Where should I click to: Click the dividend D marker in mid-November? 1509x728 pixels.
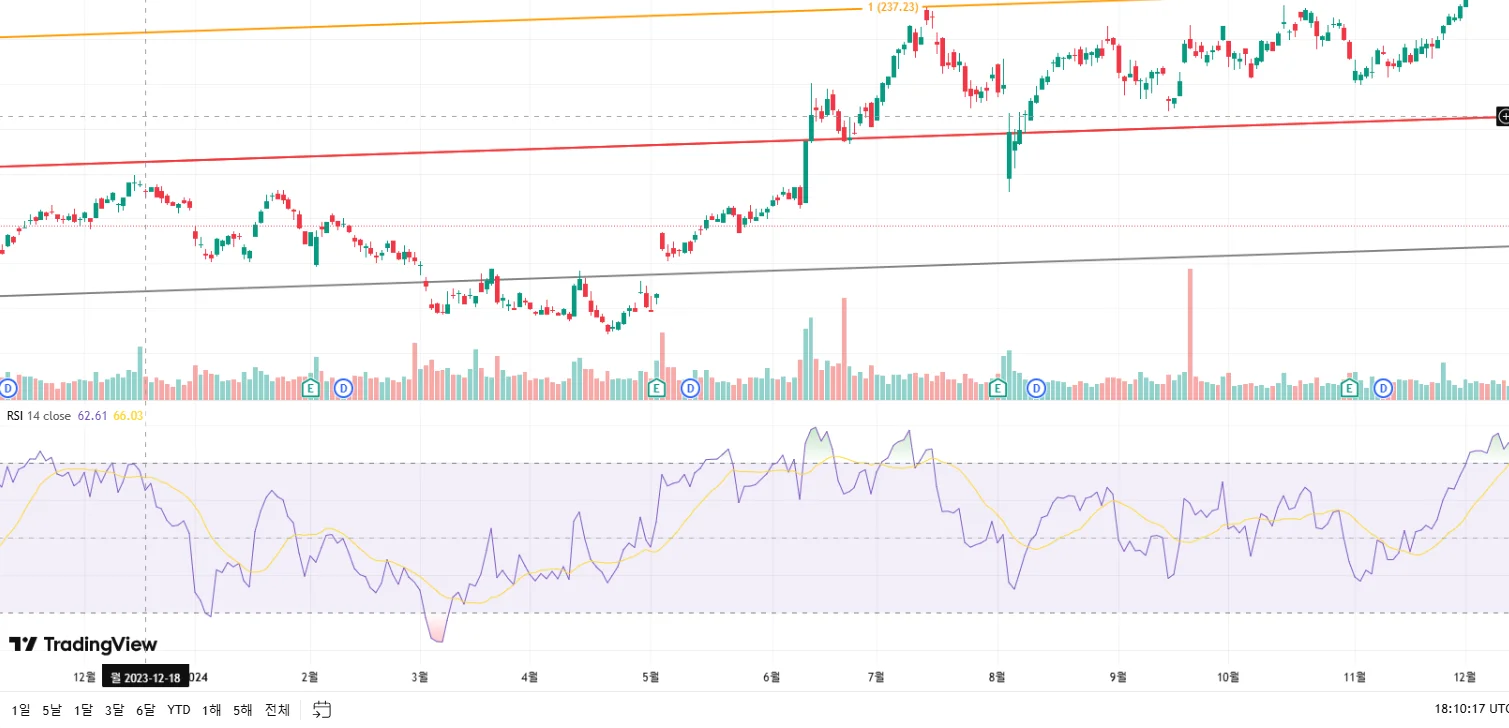1383,387
